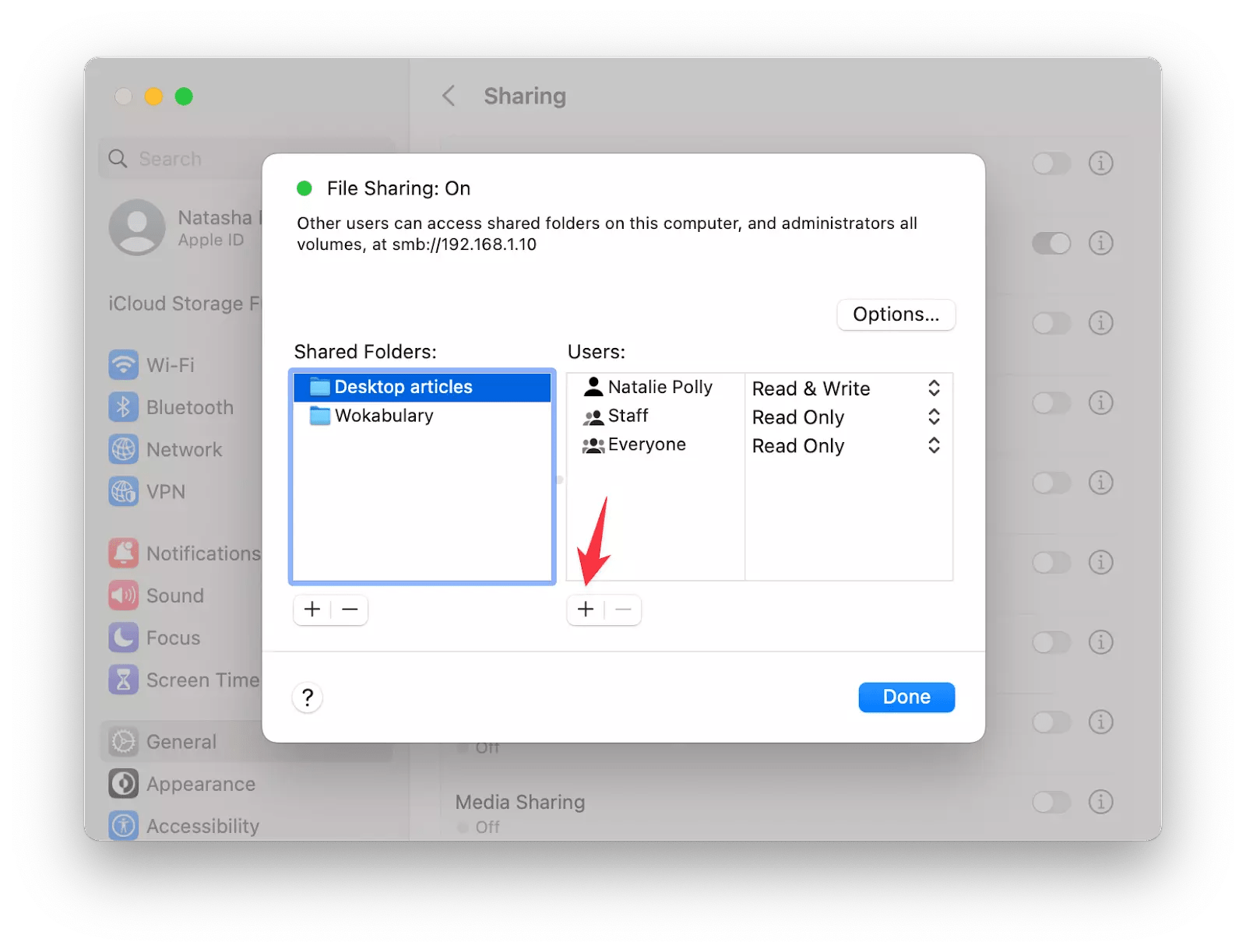The width and height of the screenshot is (1246, 952).
Task: Add a user with the plus button
Action: click(586, 609)
